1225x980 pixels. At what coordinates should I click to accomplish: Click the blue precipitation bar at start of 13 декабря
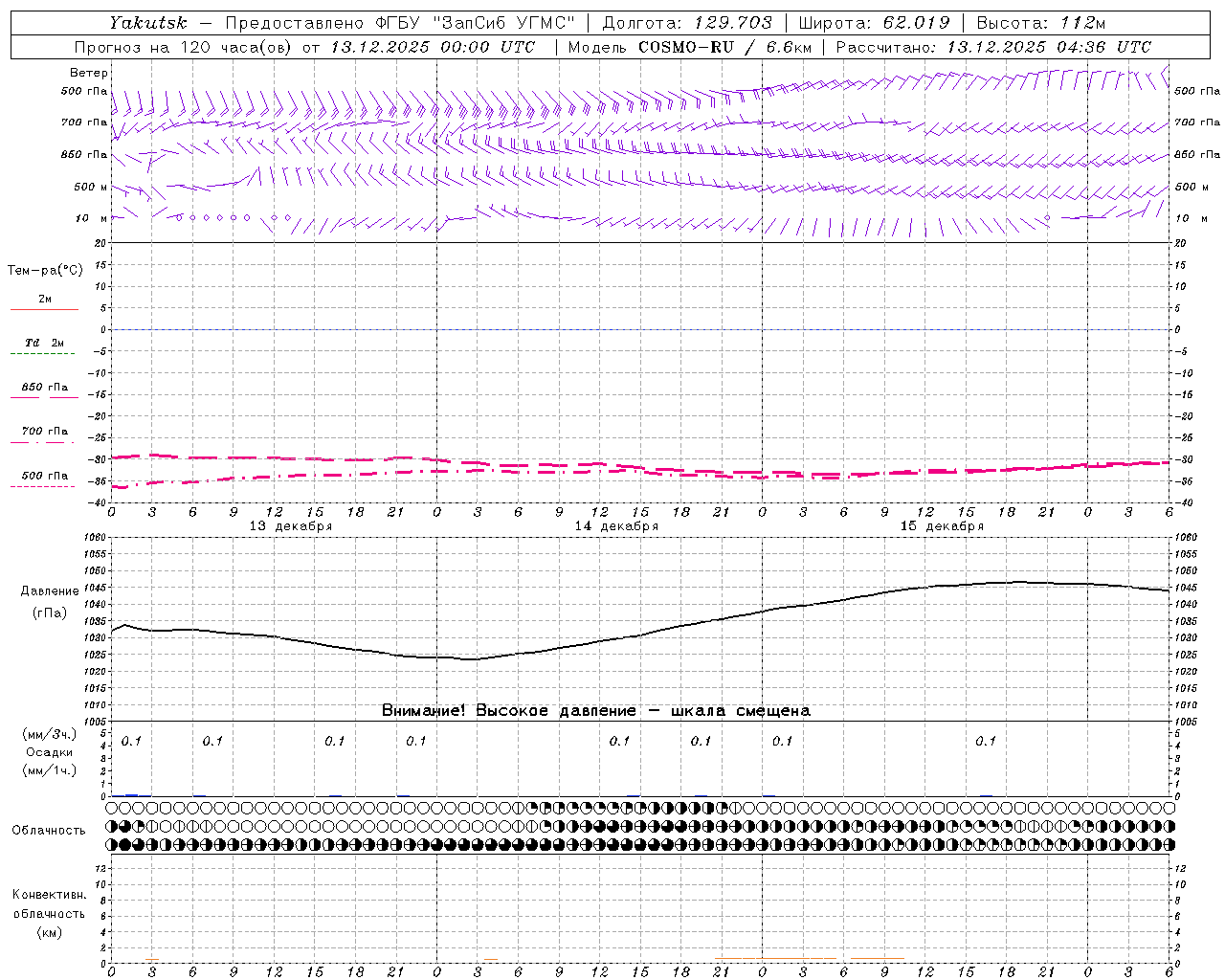(x=132, y=794)
